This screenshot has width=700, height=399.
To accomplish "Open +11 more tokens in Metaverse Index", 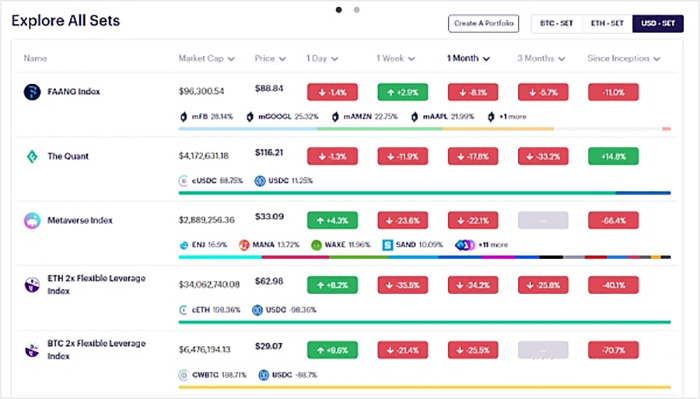I will coord(481,245).
